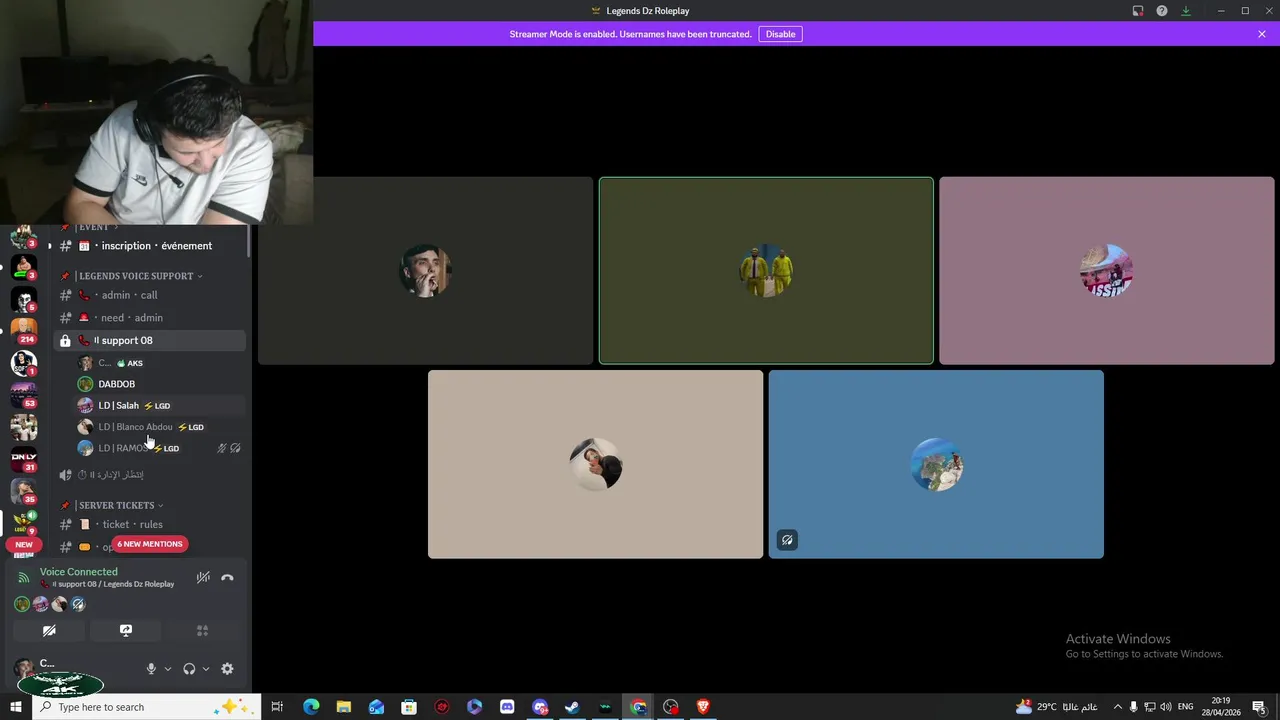
Task: Turn on camera in voice panel
Action: pyautogui.click(x=49, y=630)
